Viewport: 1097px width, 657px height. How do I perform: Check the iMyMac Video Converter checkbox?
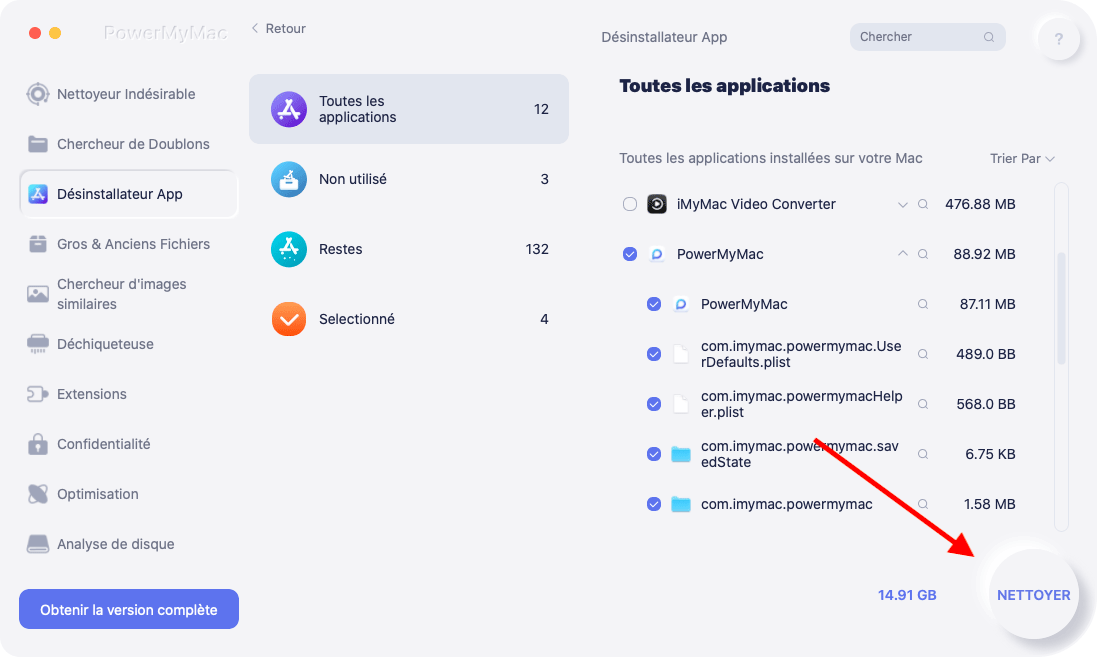click(x=630, y=204)
